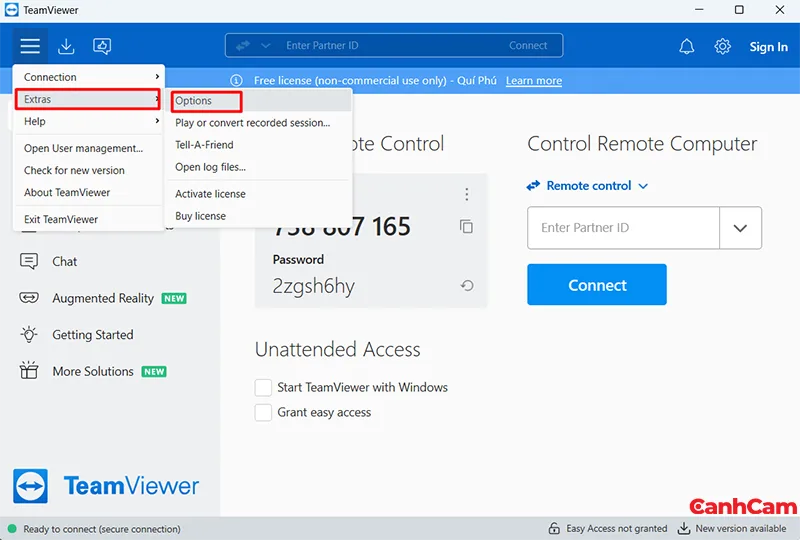Screen dimensions: 800x540
Task: Open the feedback thumbs-up icon
Action: pyautogui.click(x=102, y=46)
